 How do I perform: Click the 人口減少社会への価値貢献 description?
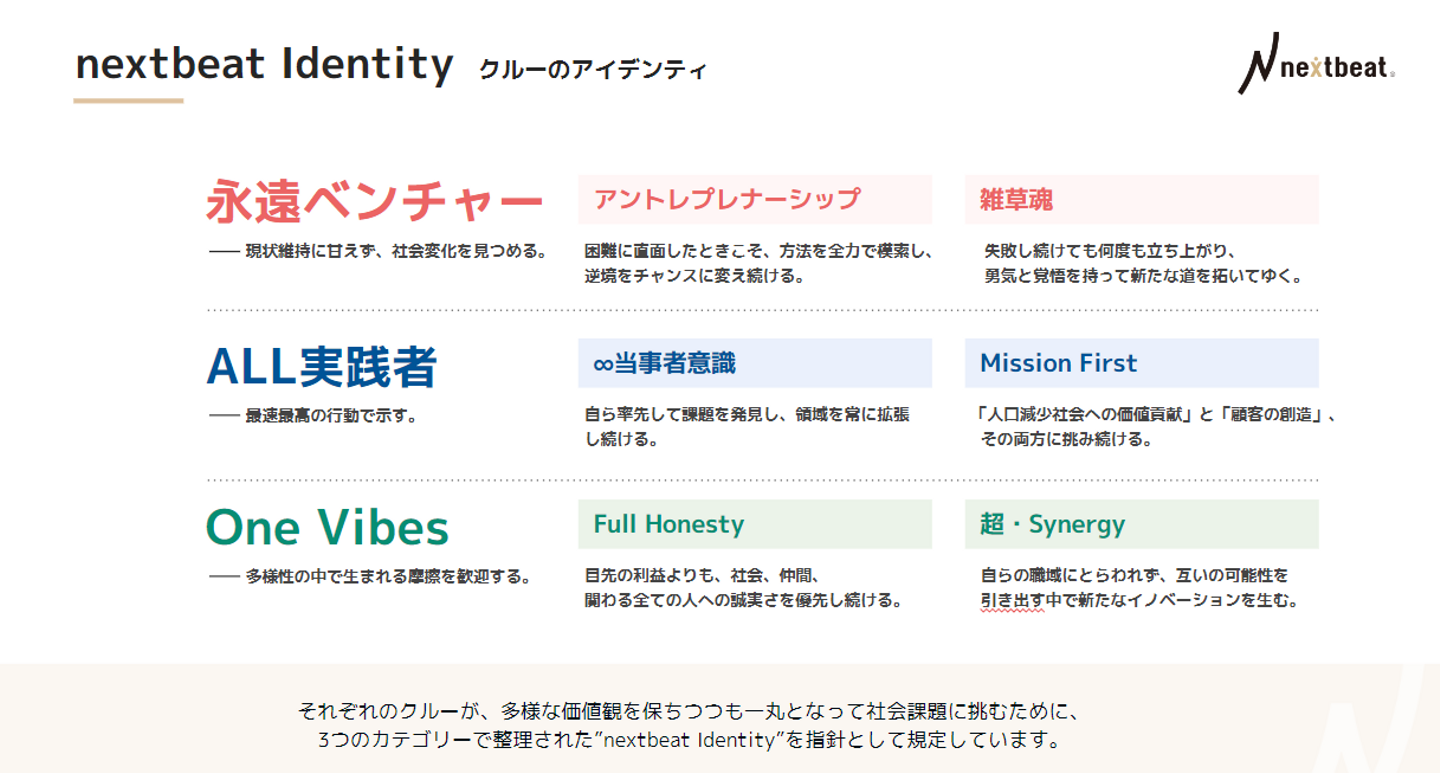(x=1157, y=426)
